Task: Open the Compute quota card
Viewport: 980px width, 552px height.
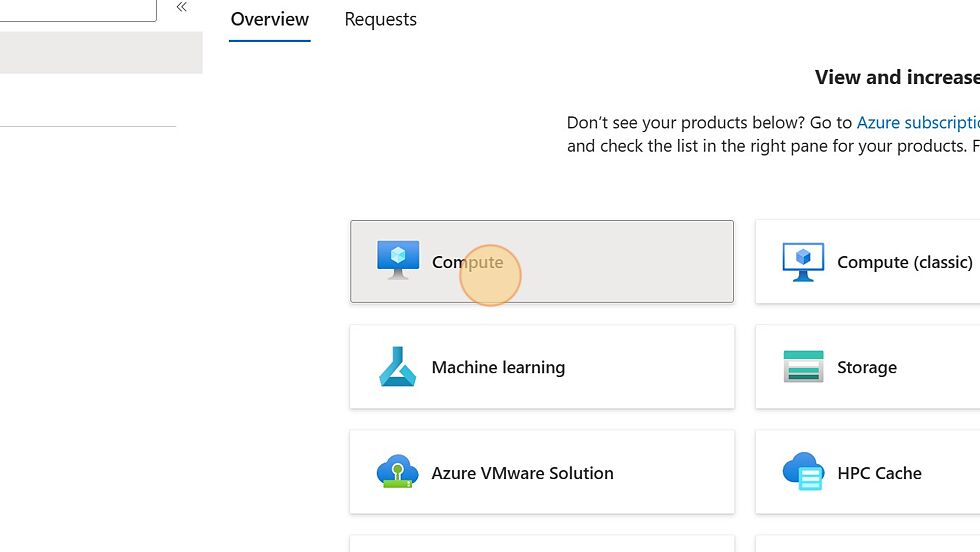Action: pos(542,261)
